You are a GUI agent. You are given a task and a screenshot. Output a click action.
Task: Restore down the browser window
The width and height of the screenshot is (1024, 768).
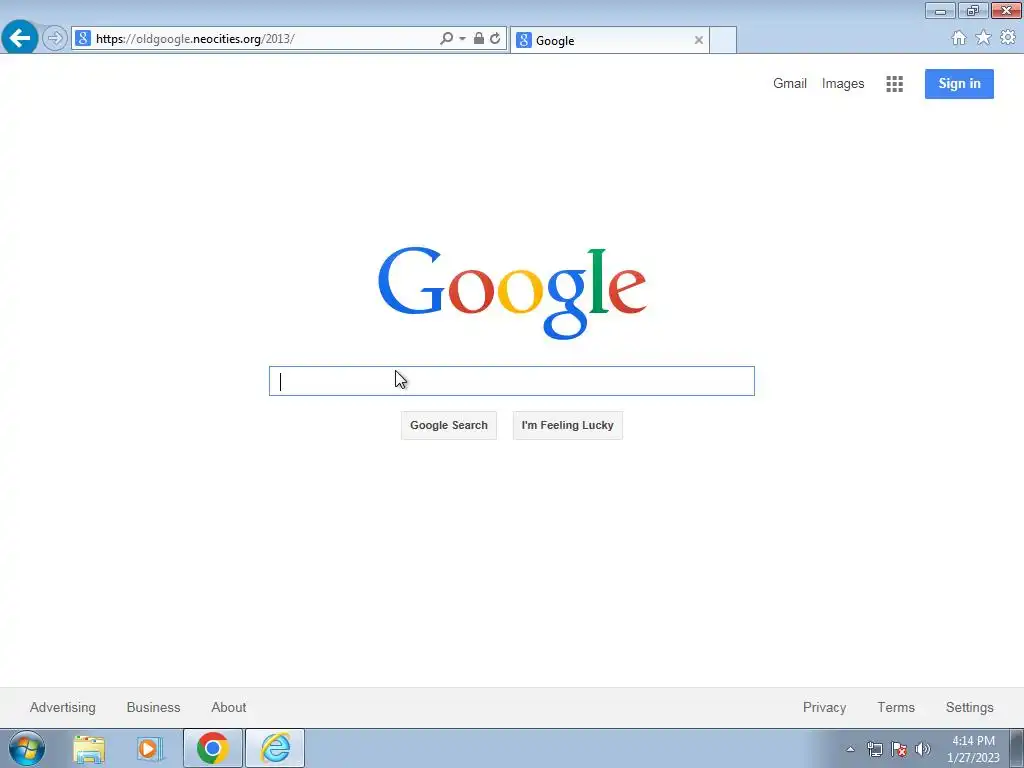(x=972, y=10)
